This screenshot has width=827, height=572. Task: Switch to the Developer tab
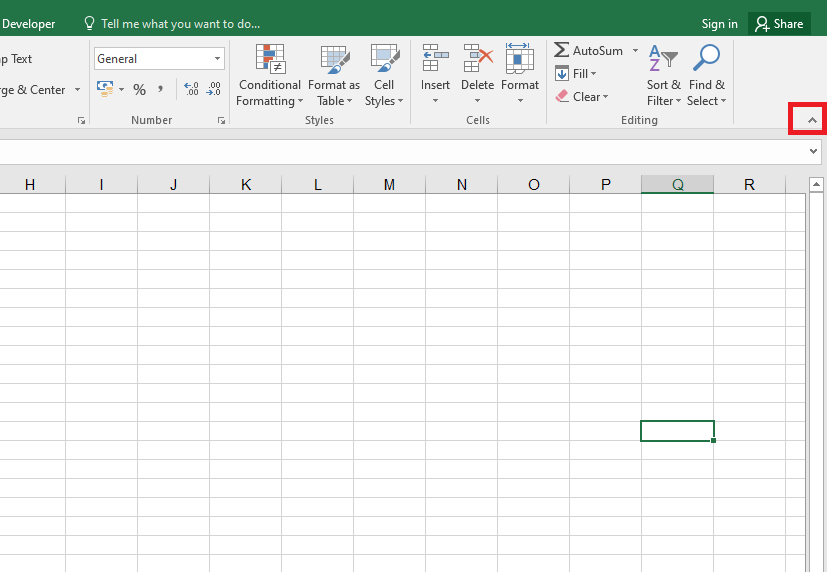[29, 23]
